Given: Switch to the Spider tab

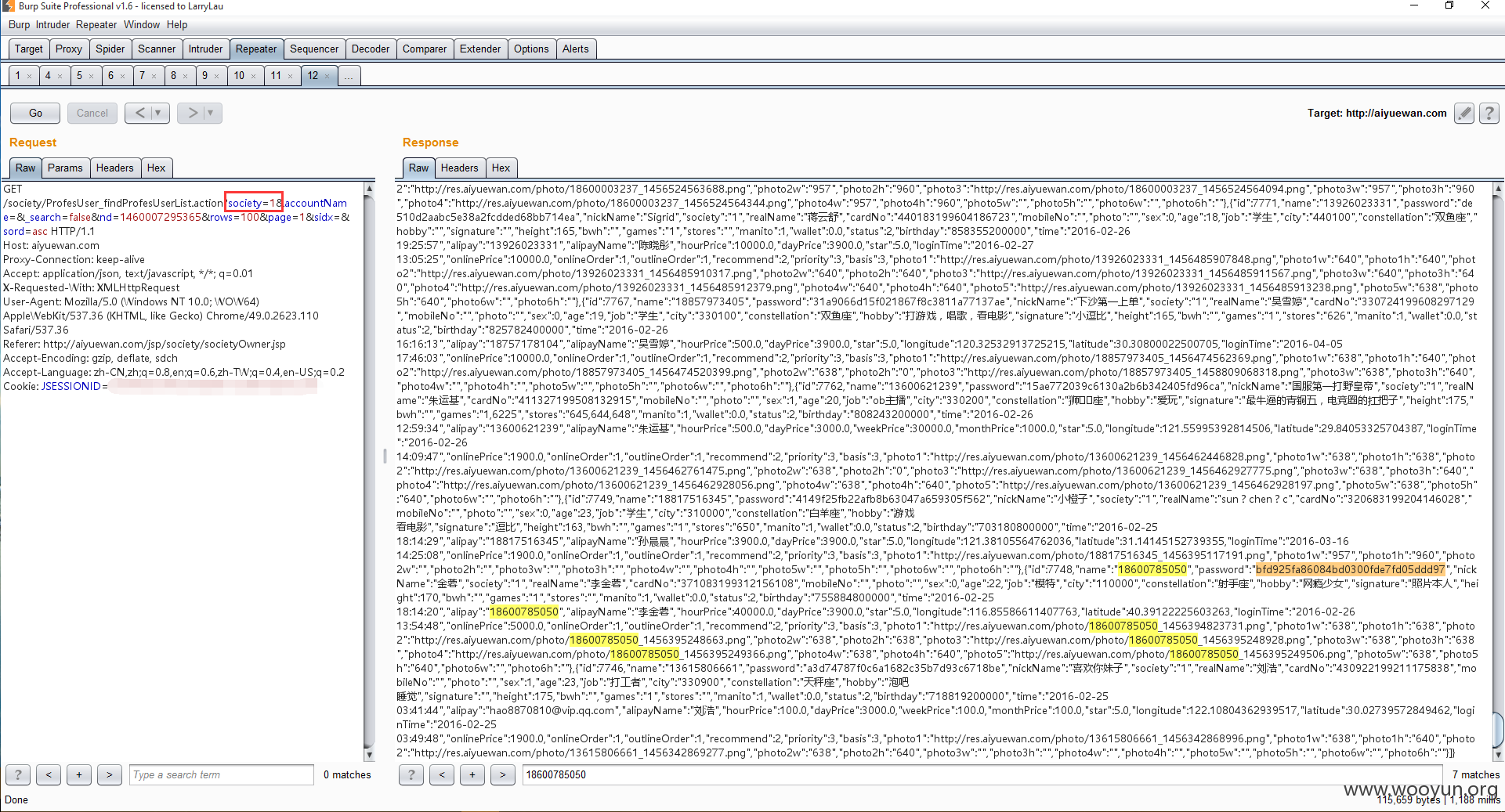Looking at the screenshot, I should [x=110, y=49].
